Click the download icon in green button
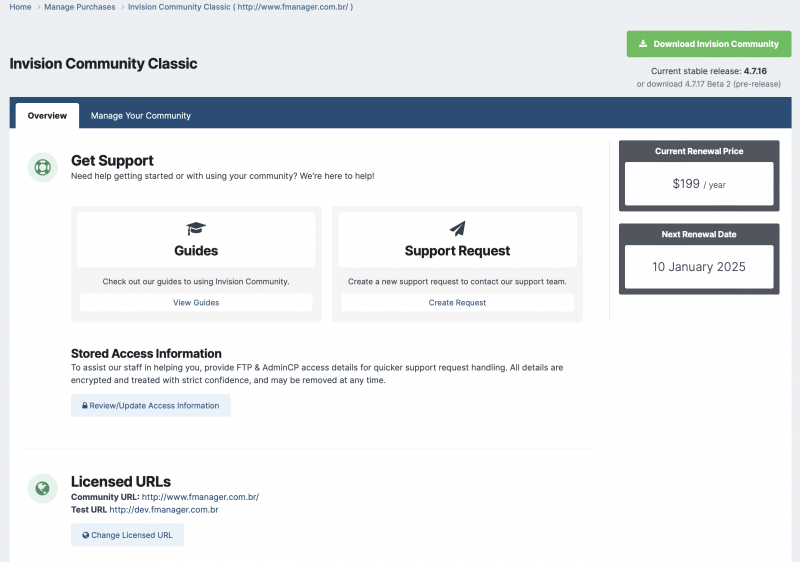Viewport: 800px width, 562px height. point(643,44)
